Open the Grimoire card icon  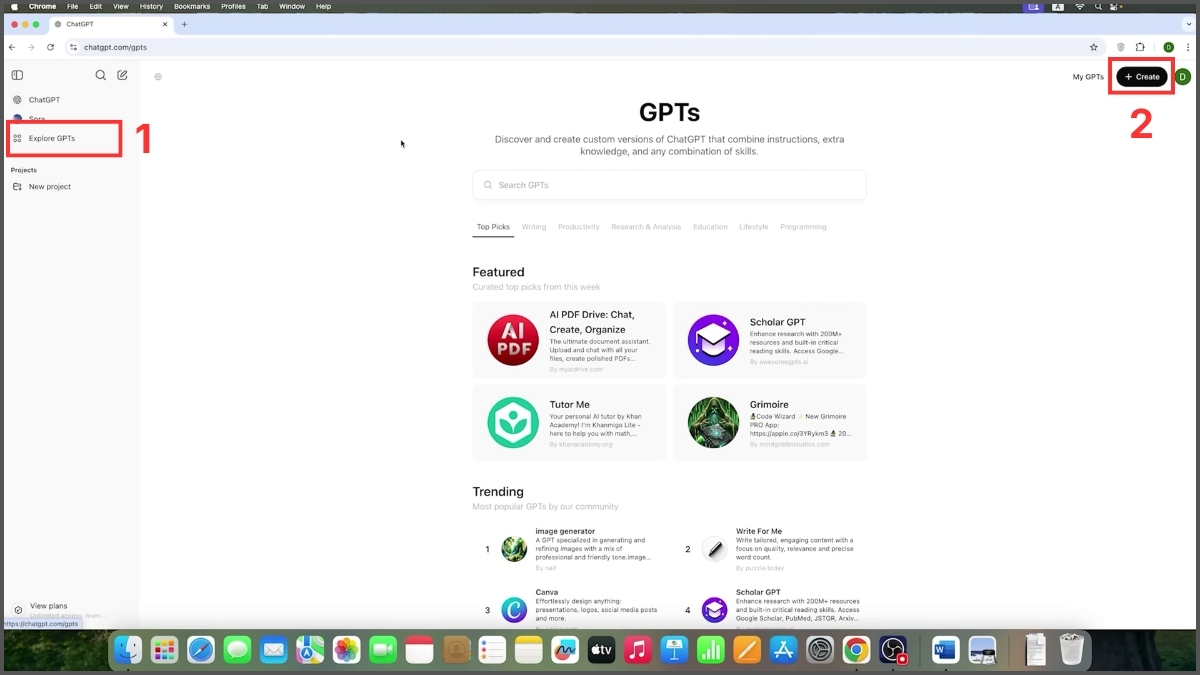click(713, 422)
